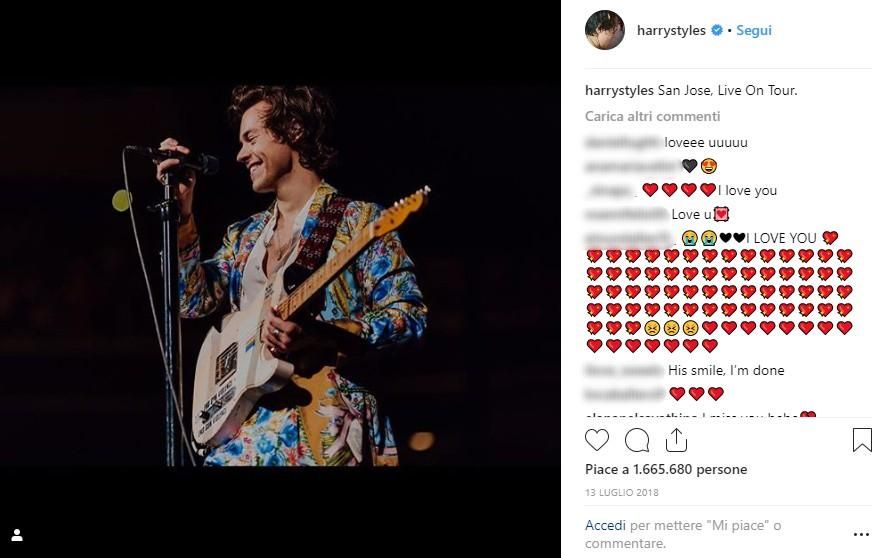The height and width of the screenshot is (558, 875).
Task: Click the 13 LUGLIO 2018 date link
Action: tap(622, 493)
